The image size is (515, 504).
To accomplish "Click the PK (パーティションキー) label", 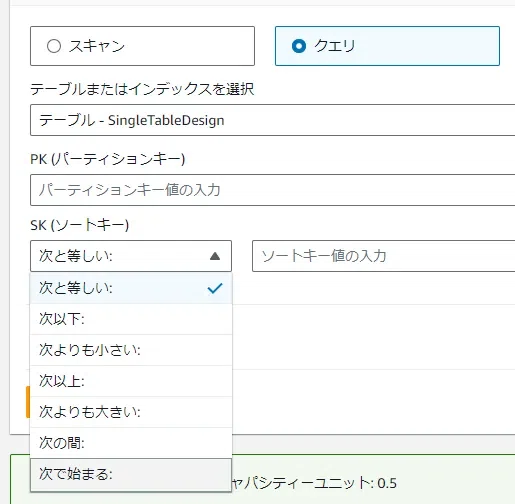I will pos(107,159).
